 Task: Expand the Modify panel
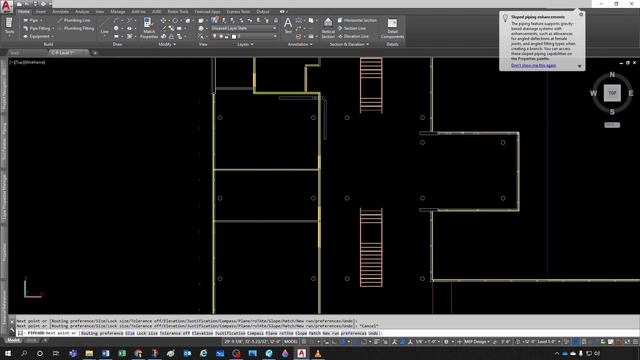pos(167,44)
